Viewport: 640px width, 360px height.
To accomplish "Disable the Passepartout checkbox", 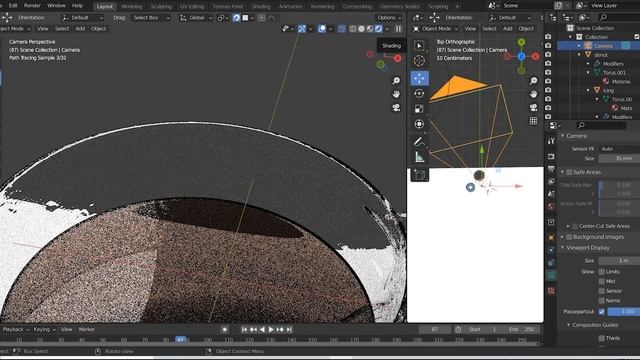I will tap(602, 311).
